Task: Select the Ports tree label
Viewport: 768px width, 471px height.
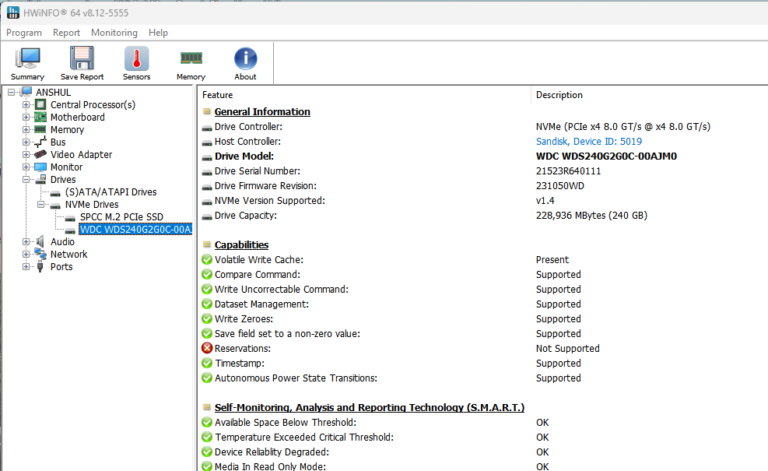Action: (61, 266)
